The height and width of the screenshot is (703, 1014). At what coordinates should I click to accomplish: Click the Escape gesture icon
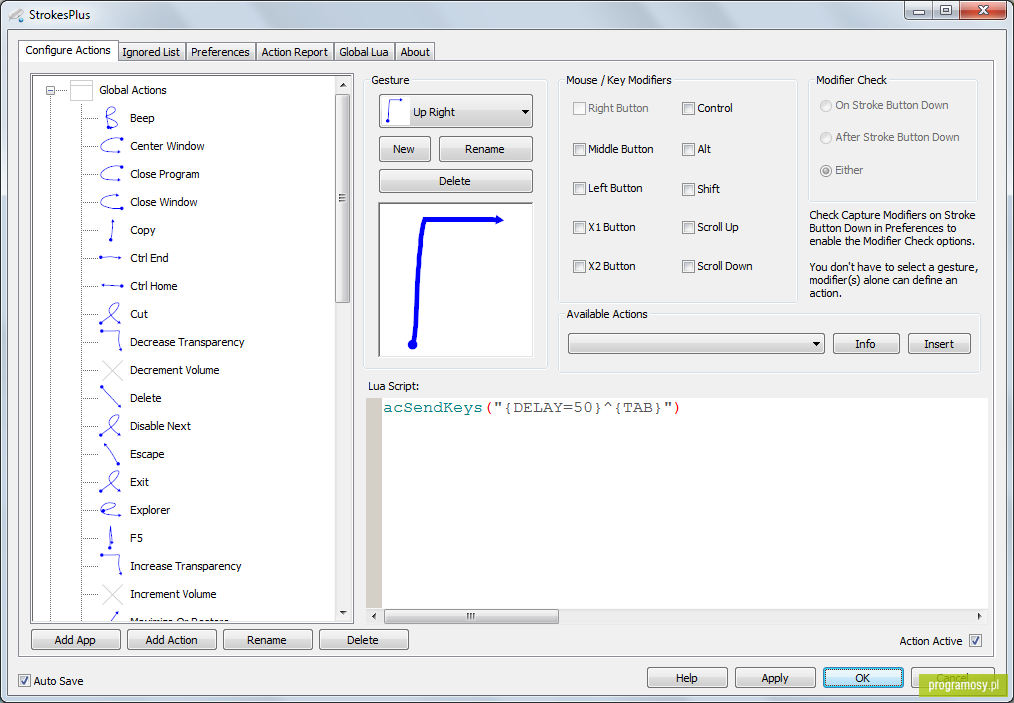(111, 453)
